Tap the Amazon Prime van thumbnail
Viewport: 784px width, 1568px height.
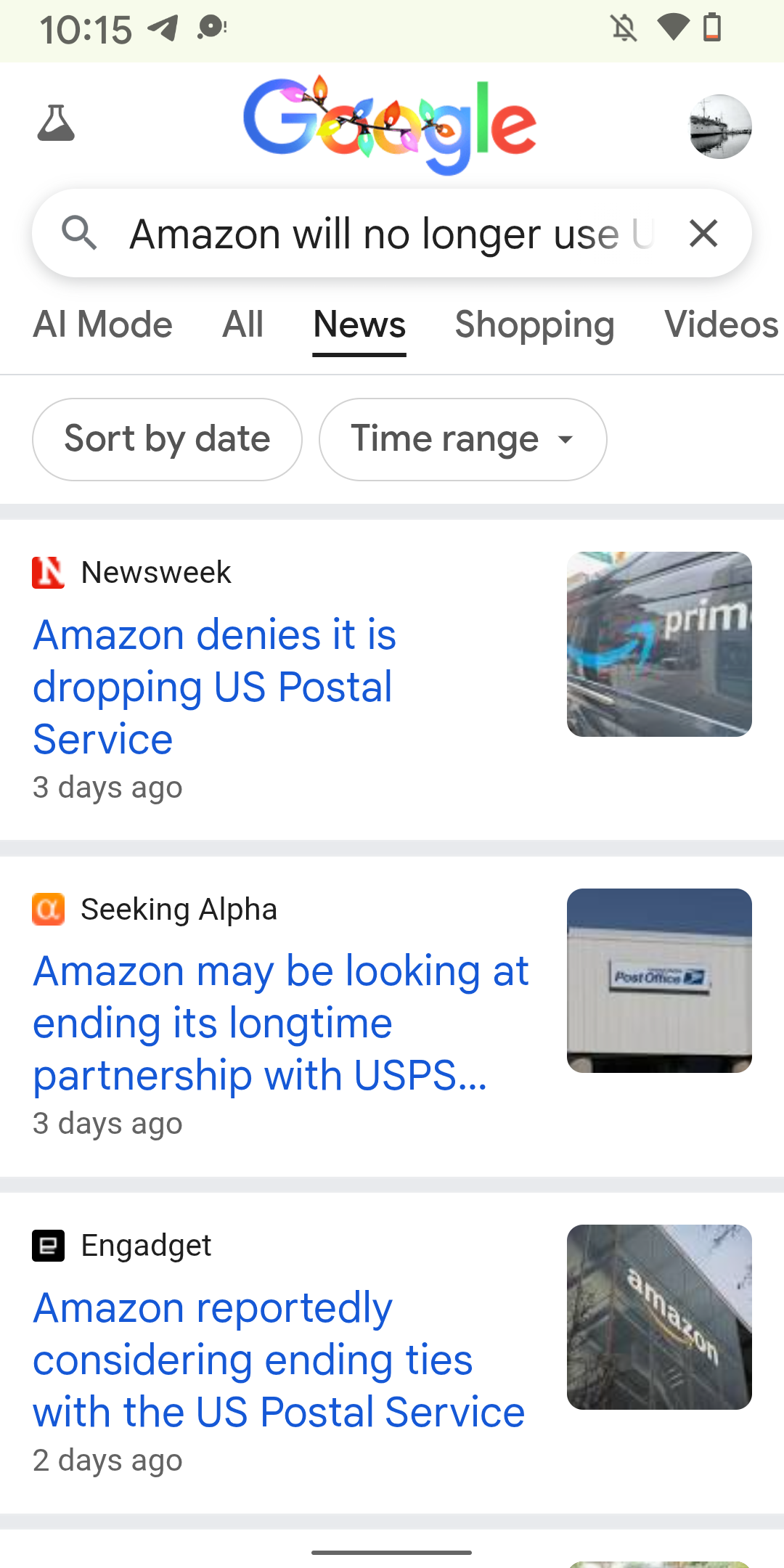click(659, 644)
